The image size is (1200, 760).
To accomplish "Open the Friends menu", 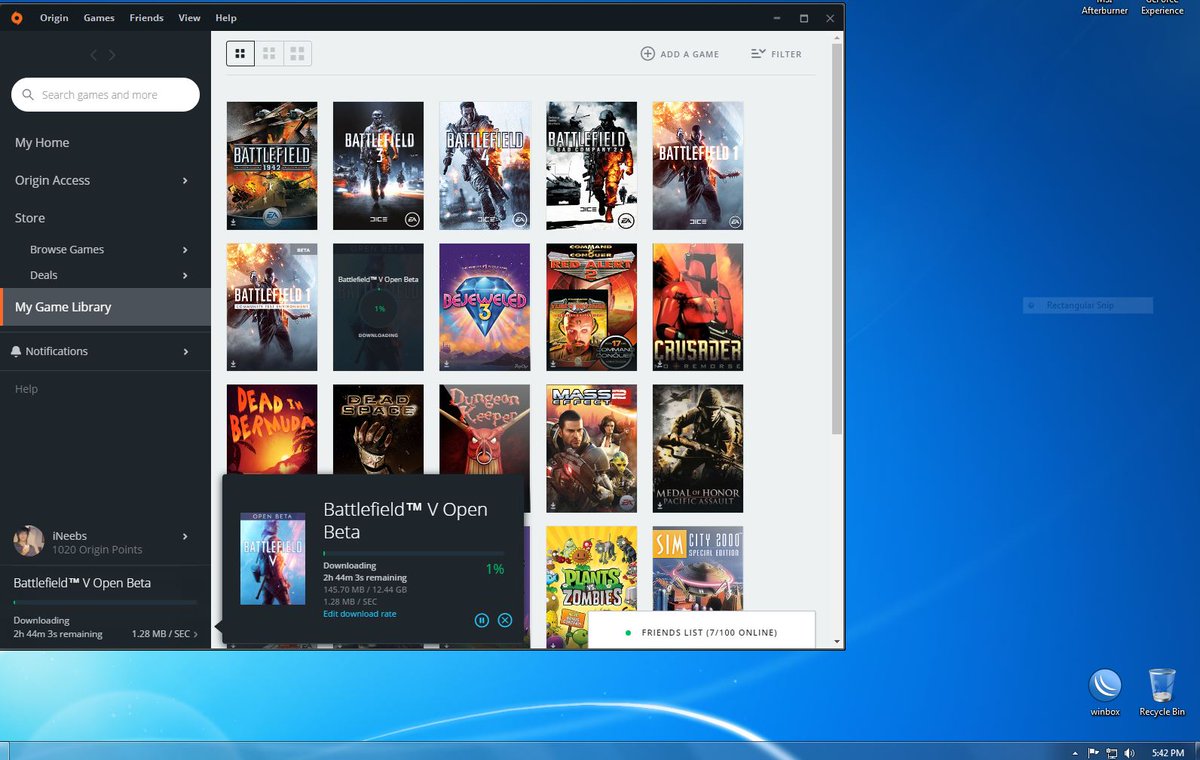I will click(146, 18).
